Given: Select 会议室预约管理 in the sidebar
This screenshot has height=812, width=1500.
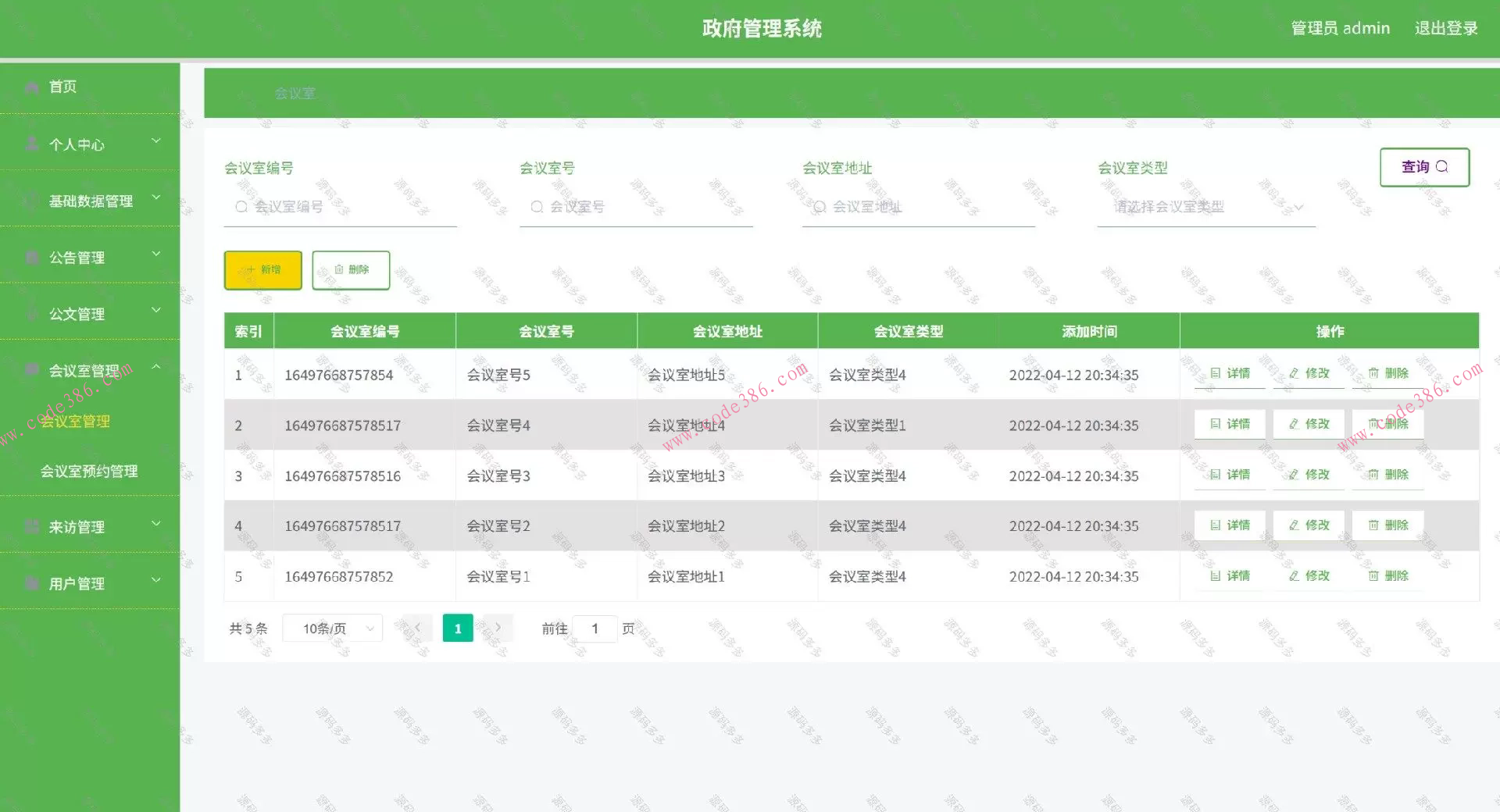Looking at the screenshot, I should pyautogui.click(x=90, y=471).
